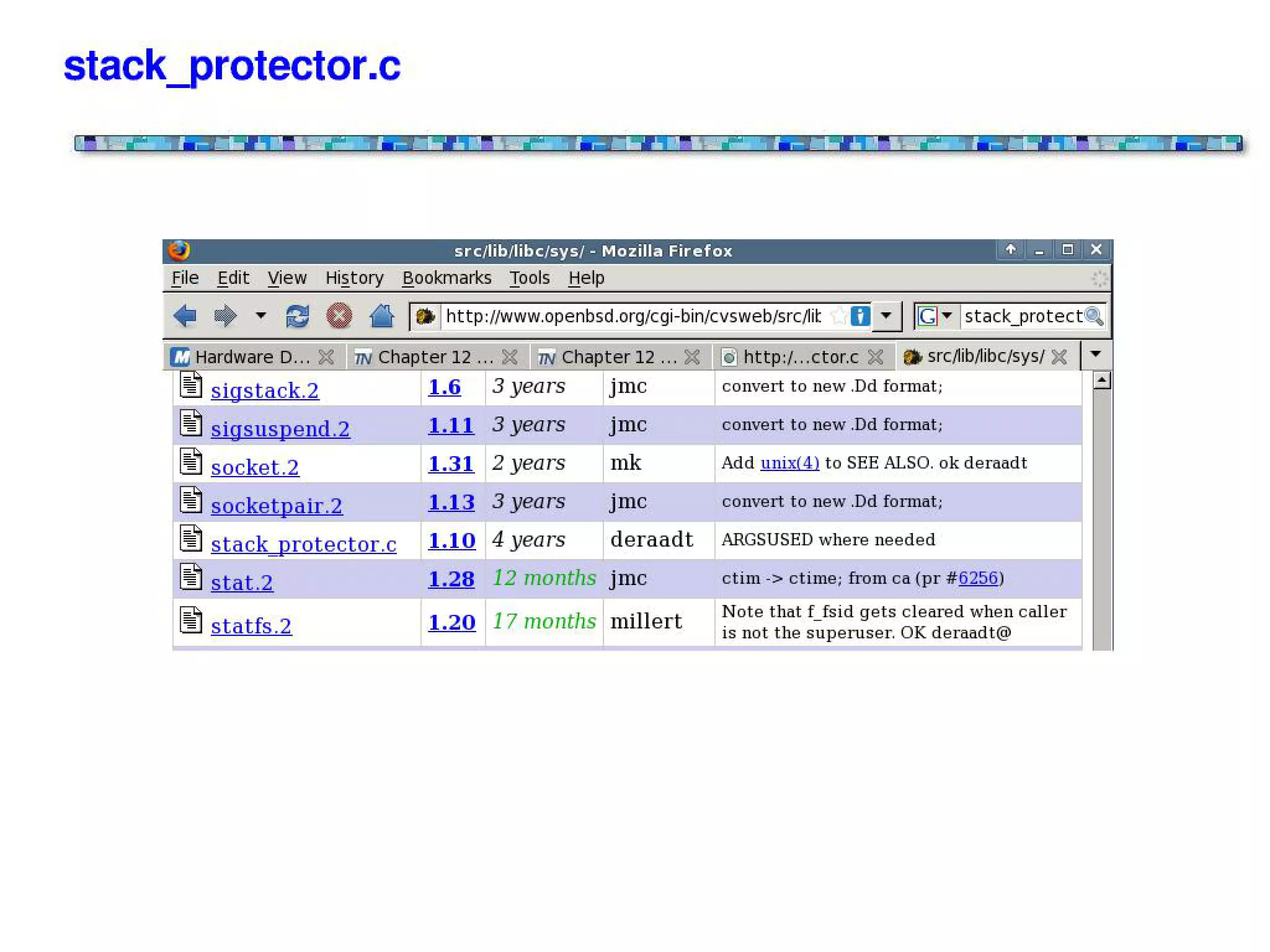Viewport: 1270px width, 952px height.
Task: Open the back/forward history dropdown arrow
Action: [261, 315]
